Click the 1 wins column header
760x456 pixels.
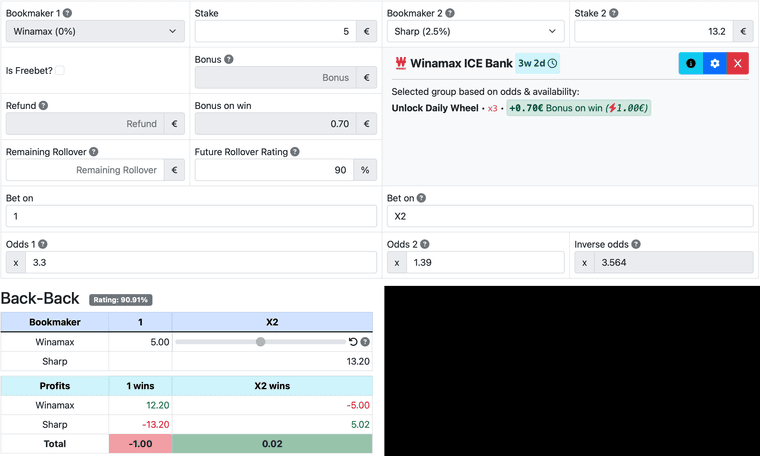pyautogui.click(x=141, y=386)
